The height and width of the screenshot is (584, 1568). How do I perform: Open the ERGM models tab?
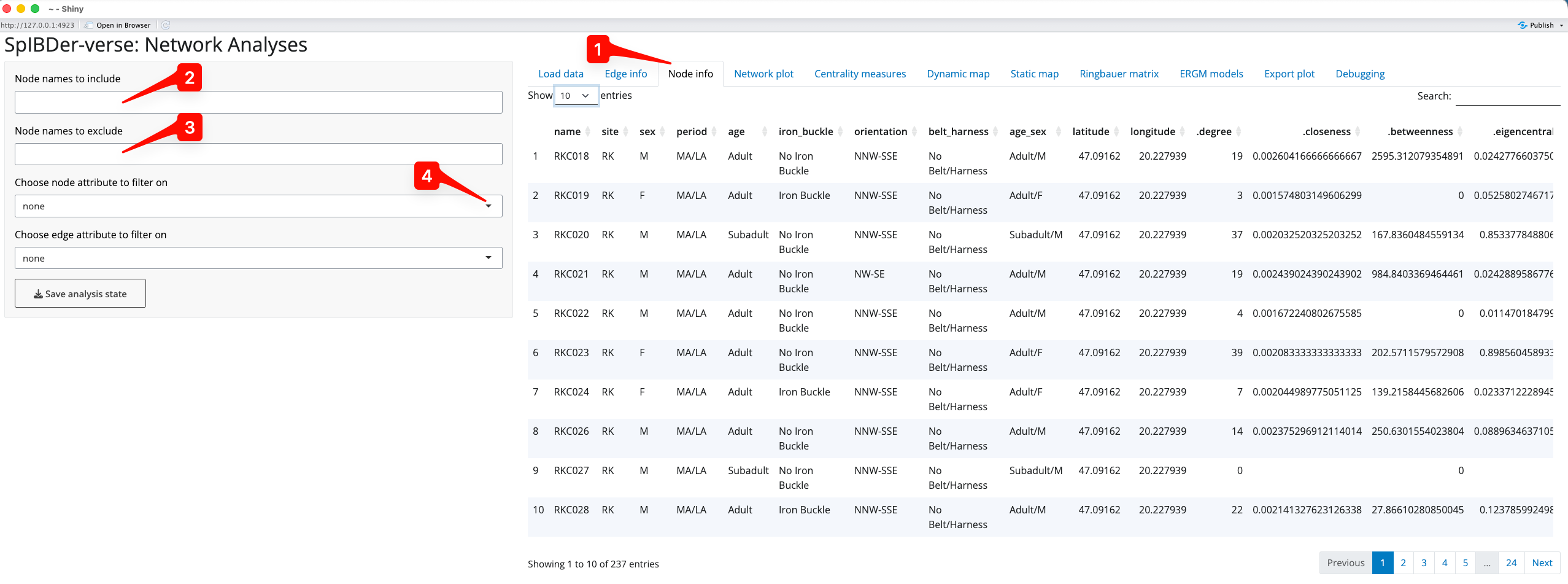(x=1211, y=74)
